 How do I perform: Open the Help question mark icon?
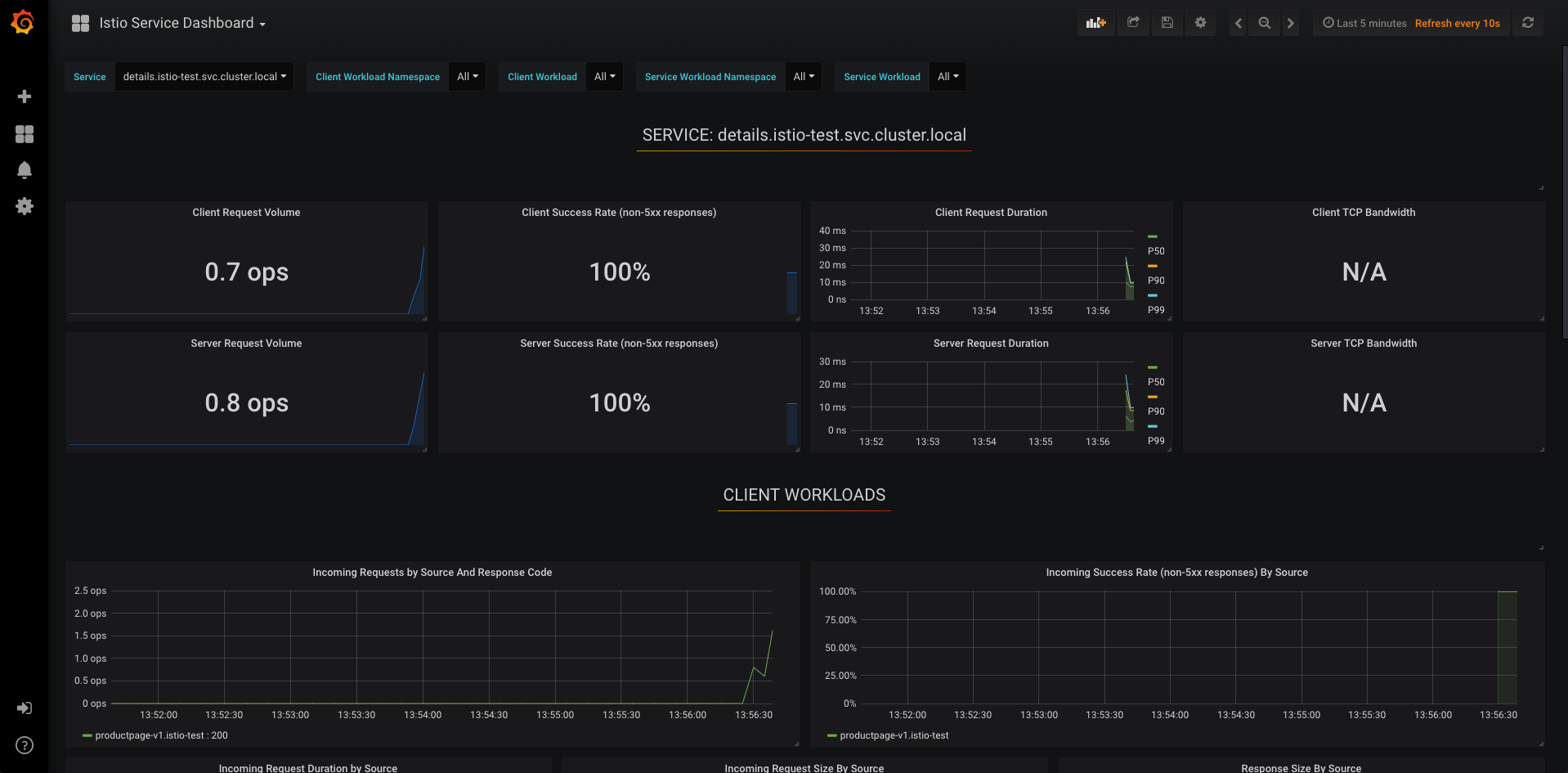click(x=25, y=745)
